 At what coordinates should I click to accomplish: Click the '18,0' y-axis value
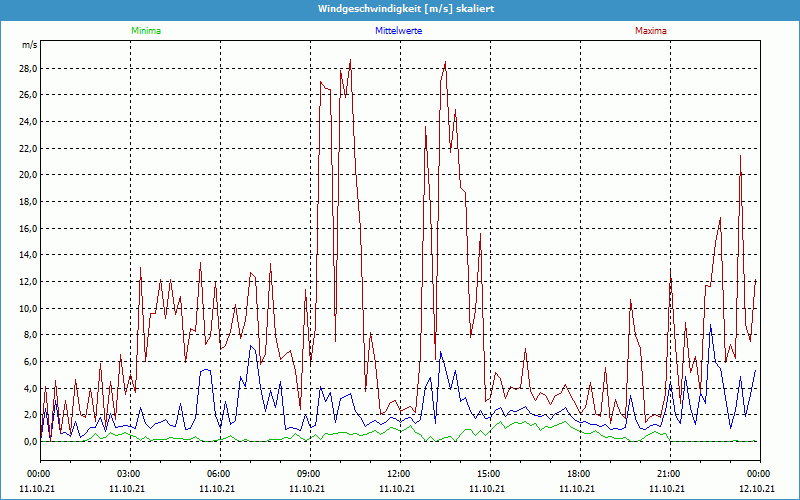pos(29,202)
